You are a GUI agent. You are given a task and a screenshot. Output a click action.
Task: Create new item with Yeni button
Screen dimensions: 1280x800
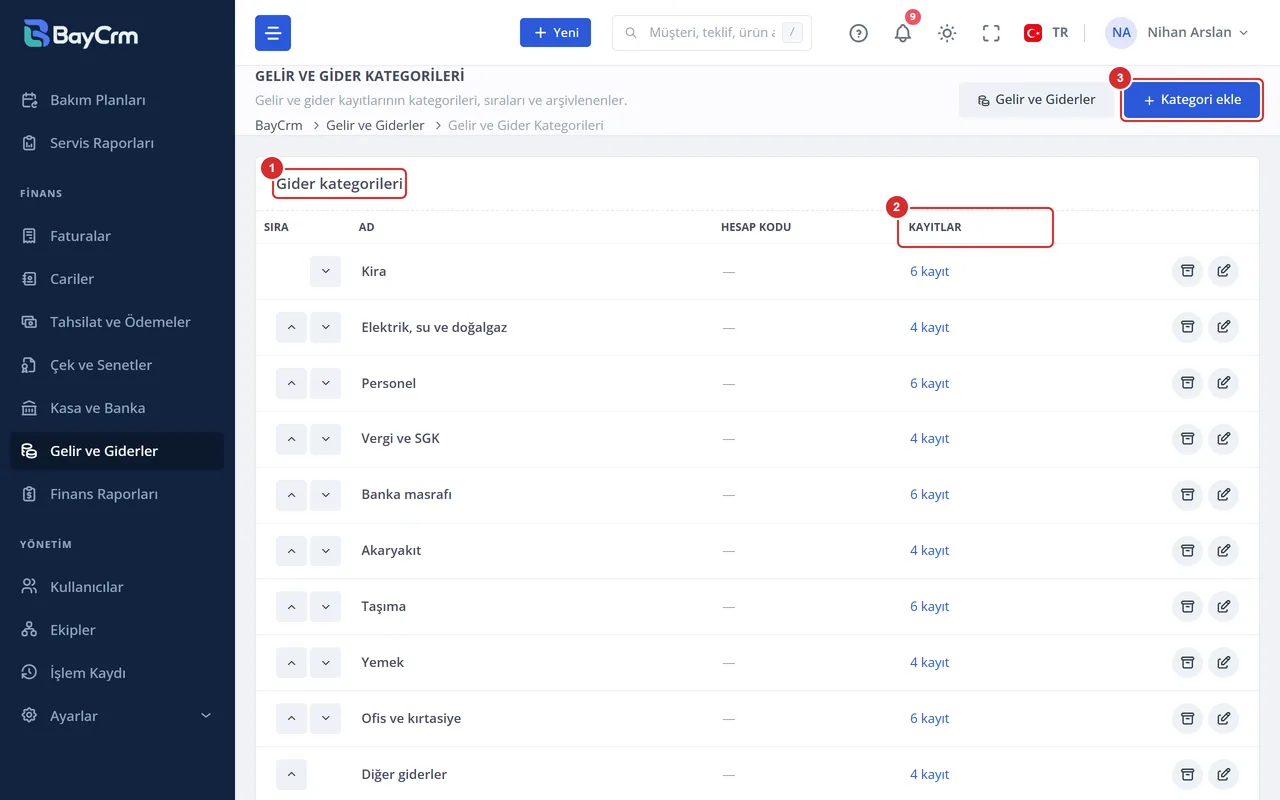point(555,33)
